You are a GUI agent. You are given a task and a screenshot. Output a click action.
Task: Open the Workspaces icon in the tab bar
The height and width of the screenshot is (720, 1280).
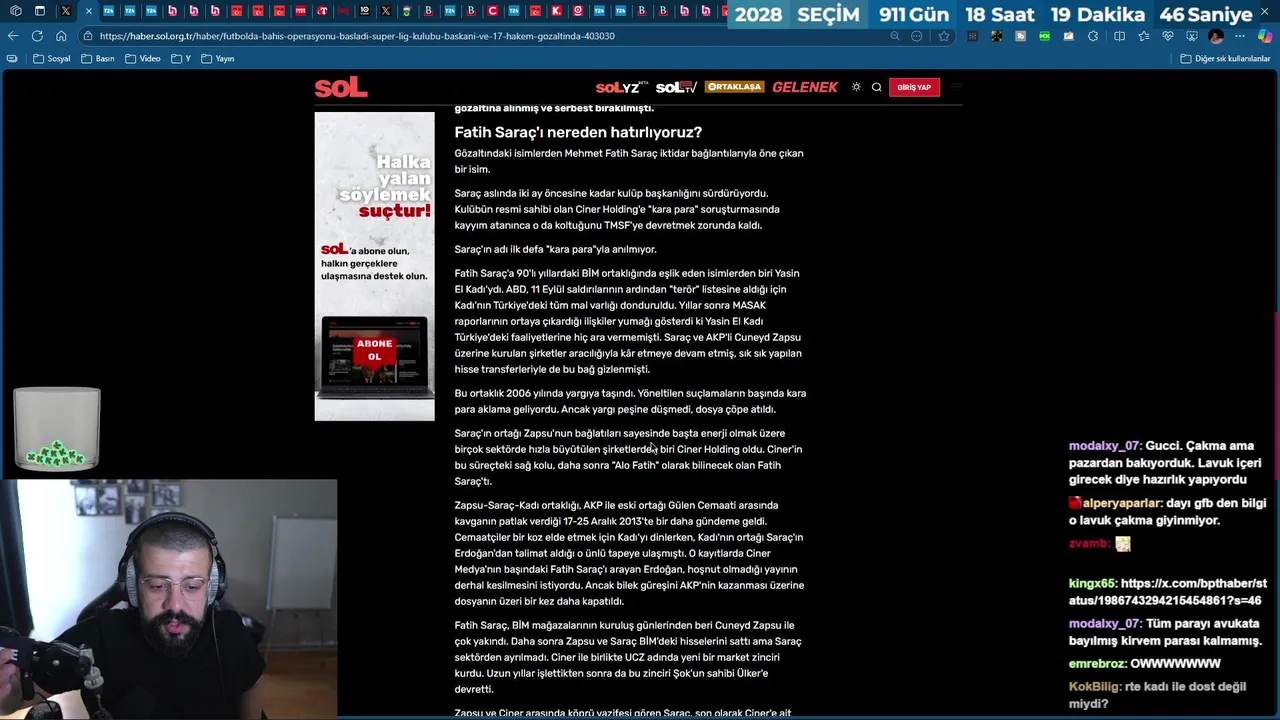click(15, 11)
